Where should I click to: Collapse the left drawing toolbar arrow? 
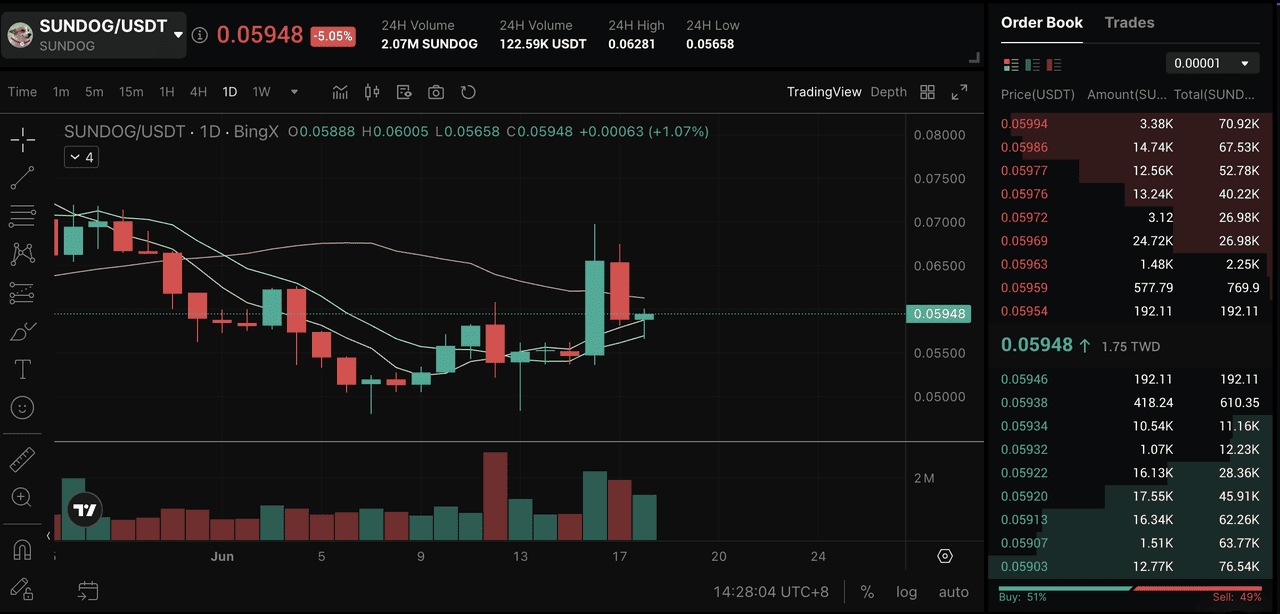click(48, 536)
